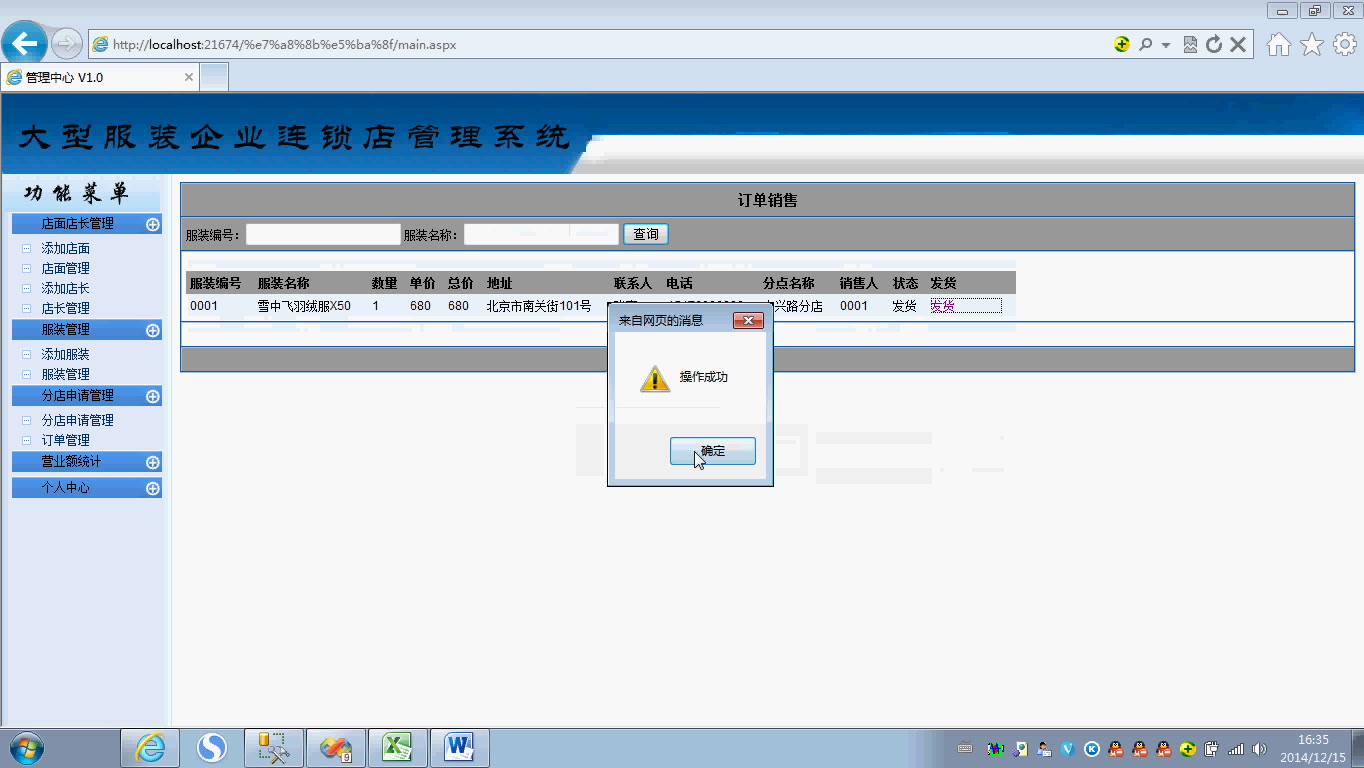Click the compatibility view broken-page icon
The width and height of the screenshot is (1364, 768).
point(1190,44)
